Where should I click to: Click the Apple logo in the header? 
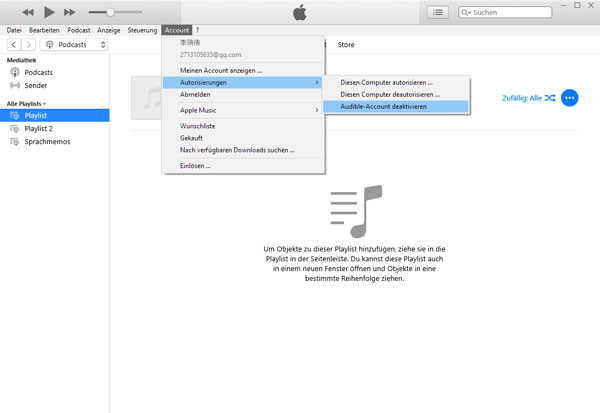(300, 12)
